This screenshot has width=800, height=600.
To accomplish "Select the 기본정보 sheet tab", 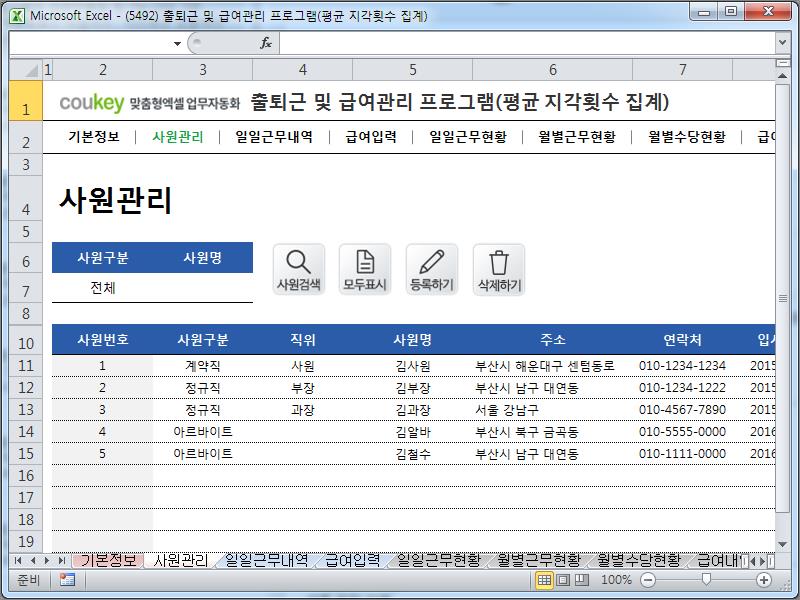I will [x=108, y=560].
